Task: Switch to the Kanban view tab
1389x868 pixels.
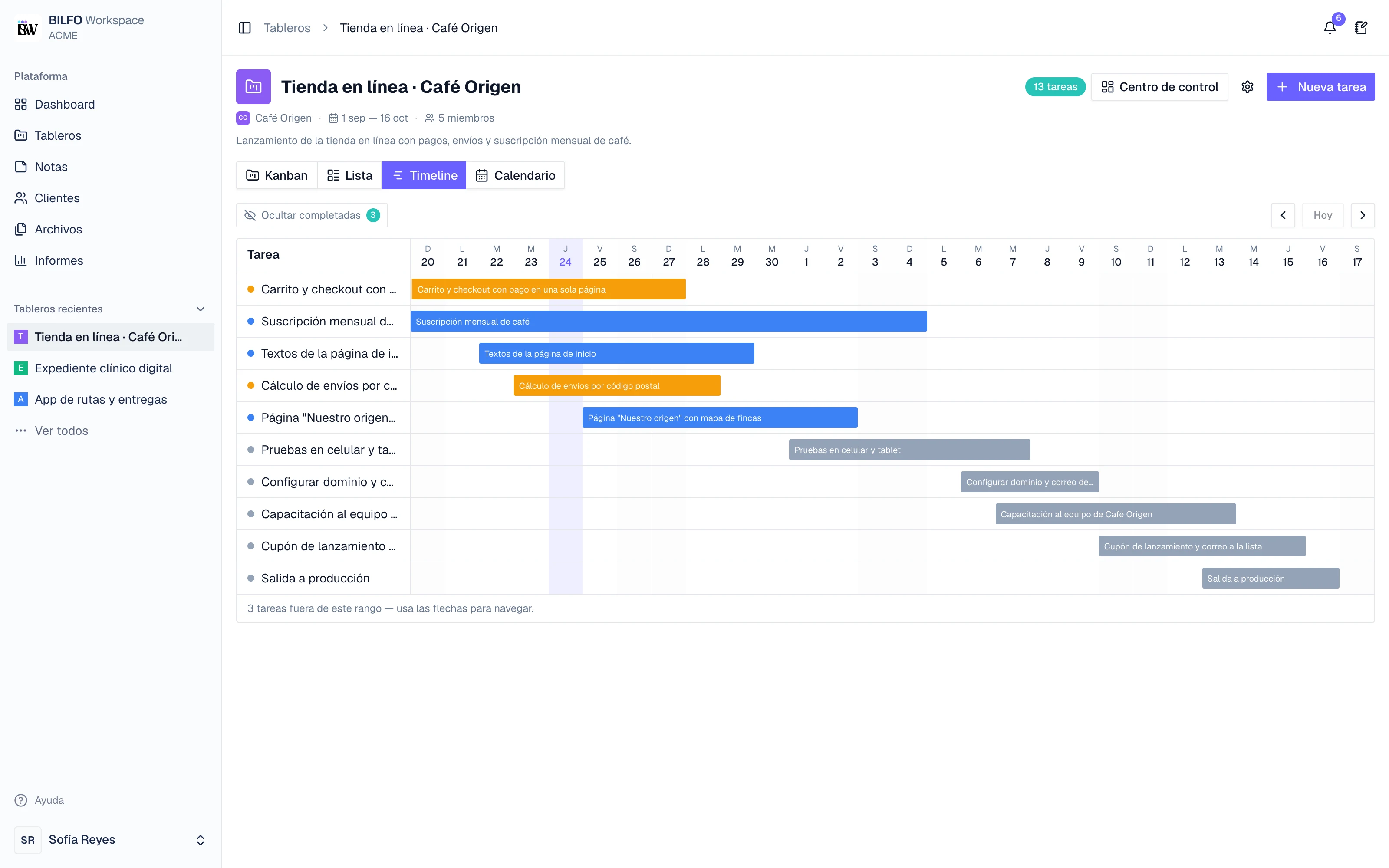Action: (276, 175)
